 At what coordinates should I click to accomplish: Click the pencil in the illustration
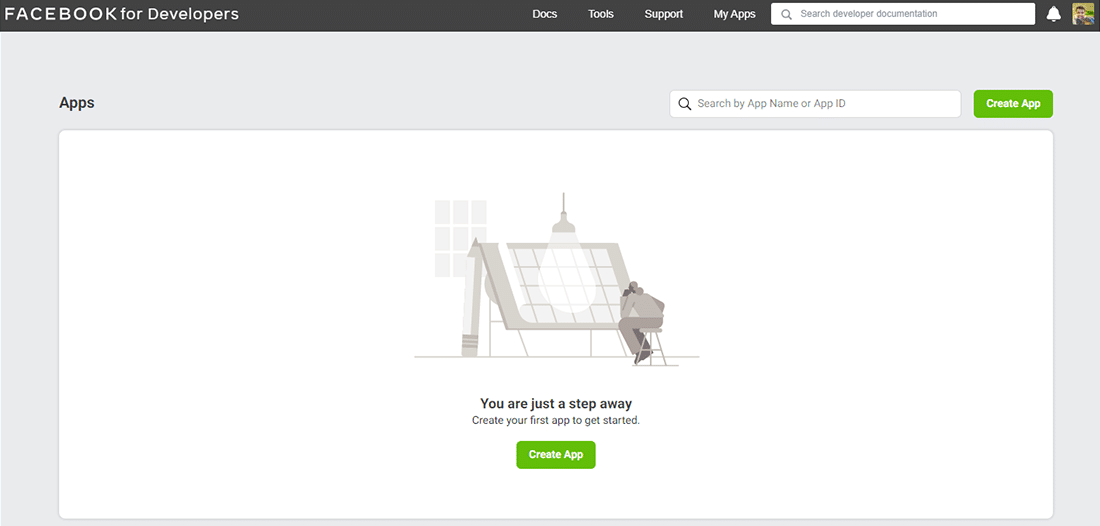[472, 300]
